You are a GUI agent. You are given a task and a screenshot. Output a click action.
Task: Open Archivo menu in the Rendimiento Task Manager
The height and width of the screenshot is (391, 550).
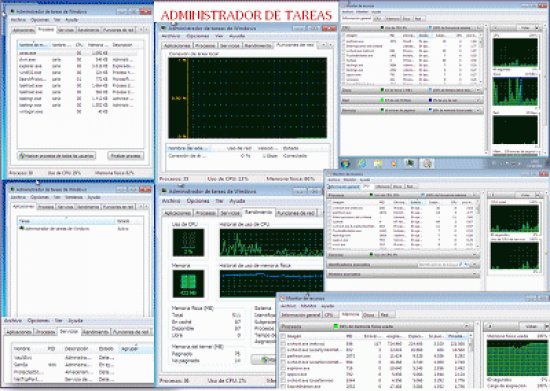pyautogui.click(x=171, y=201)
